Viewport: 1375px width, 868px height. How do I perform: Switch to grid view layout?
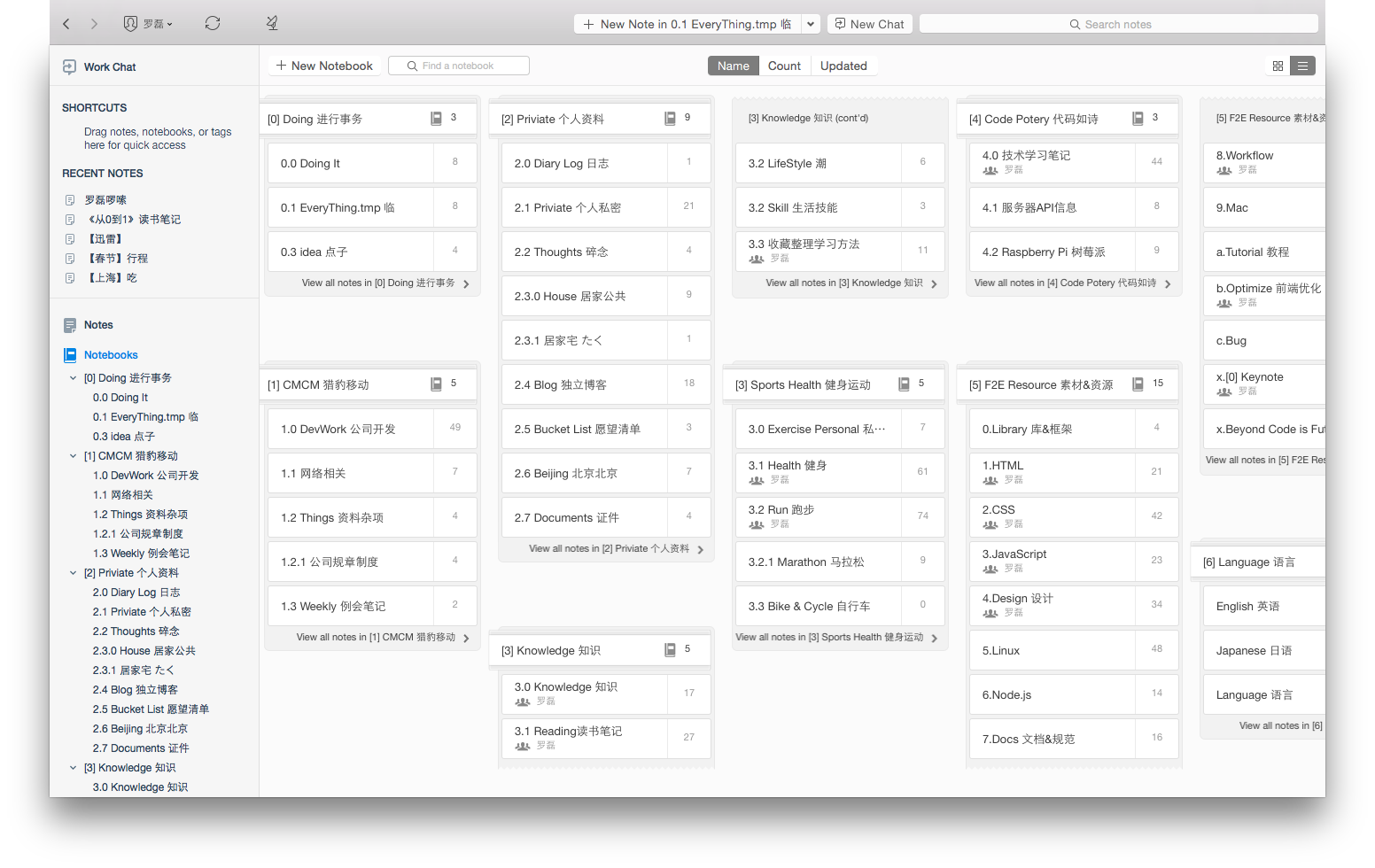pos(1278,66)
